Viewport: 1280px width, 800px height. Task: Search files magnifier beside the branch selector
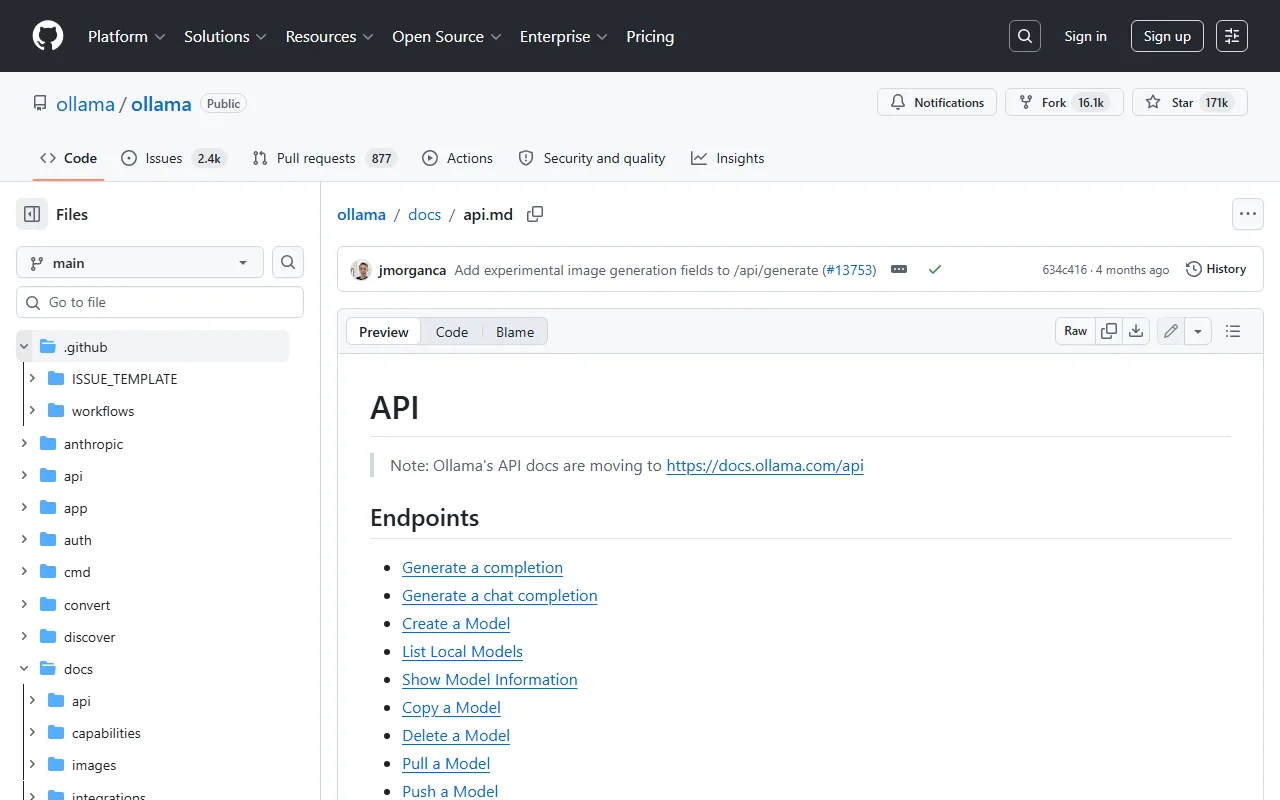click(288, 263)
